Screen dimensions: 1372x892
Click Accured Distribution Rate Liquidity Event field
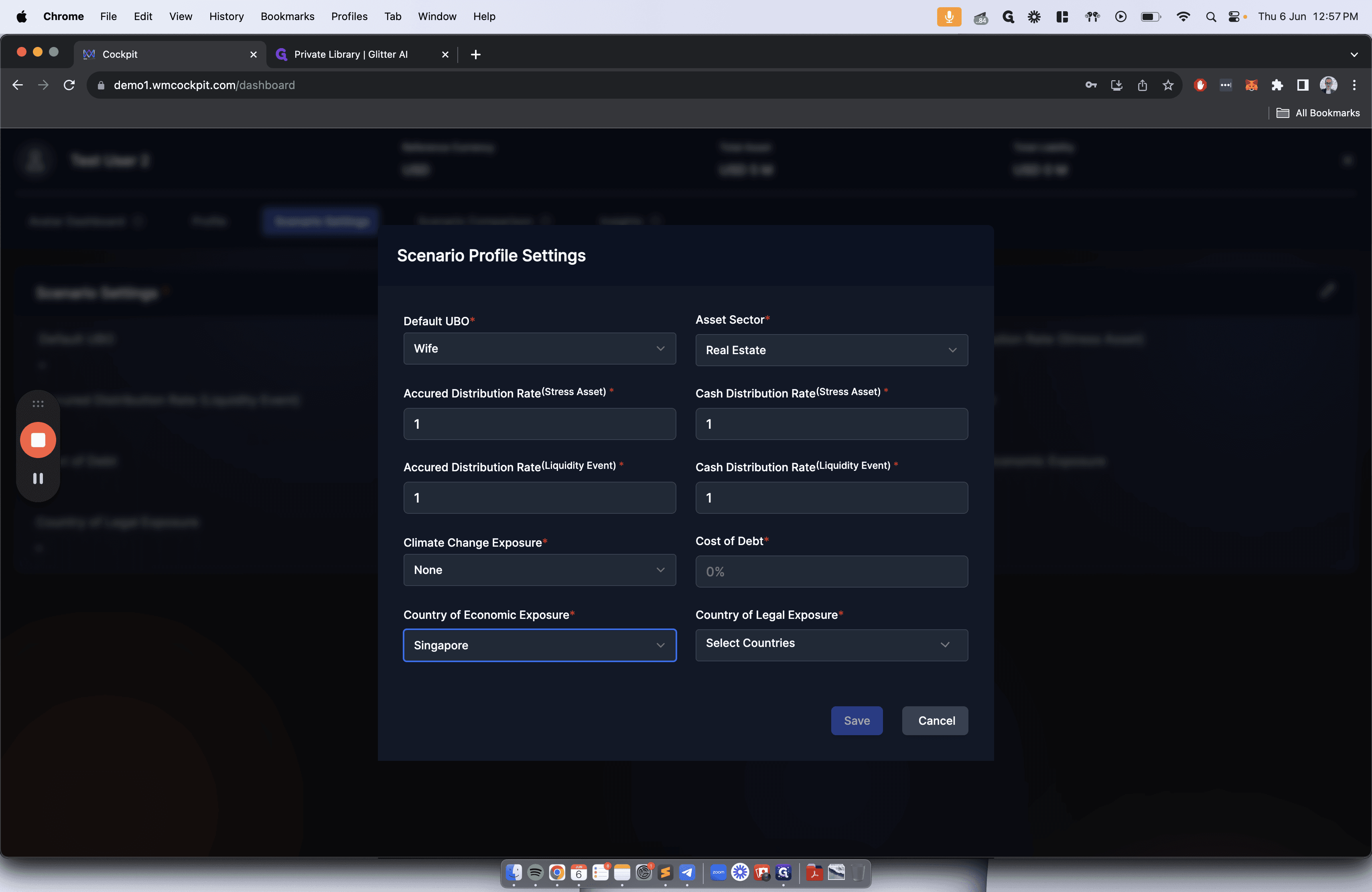pyautogui.click(x=540, y=498)
